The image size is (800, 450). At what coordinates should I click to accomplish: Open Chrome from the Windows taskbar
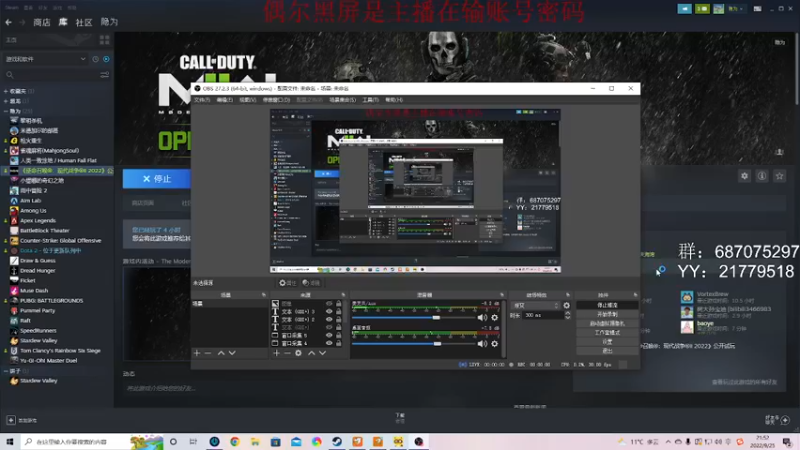tap(235, 442)
